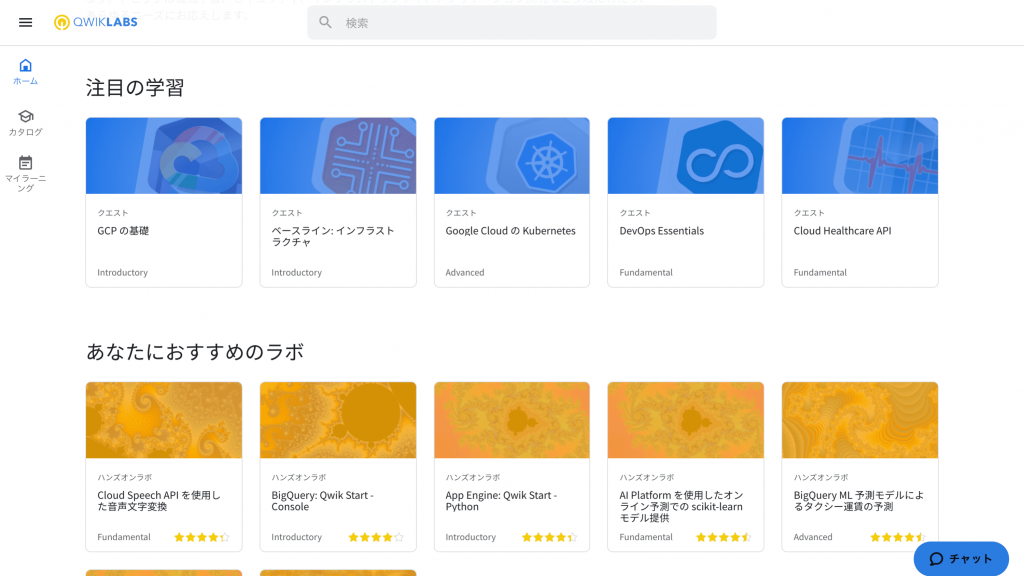Open Cloud Healthcare API quest title
Image resolution: width=1024 pixels, height=576 pixels.
(842, 231)
